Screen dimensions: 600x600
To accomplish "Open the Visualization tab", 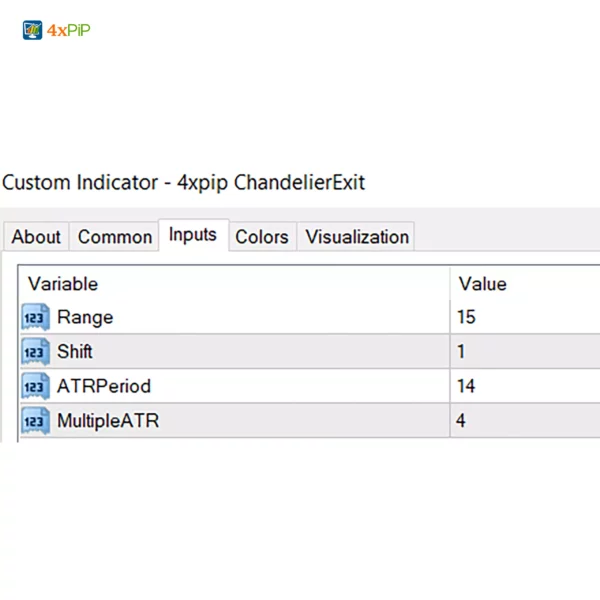I will coord(357,237).
